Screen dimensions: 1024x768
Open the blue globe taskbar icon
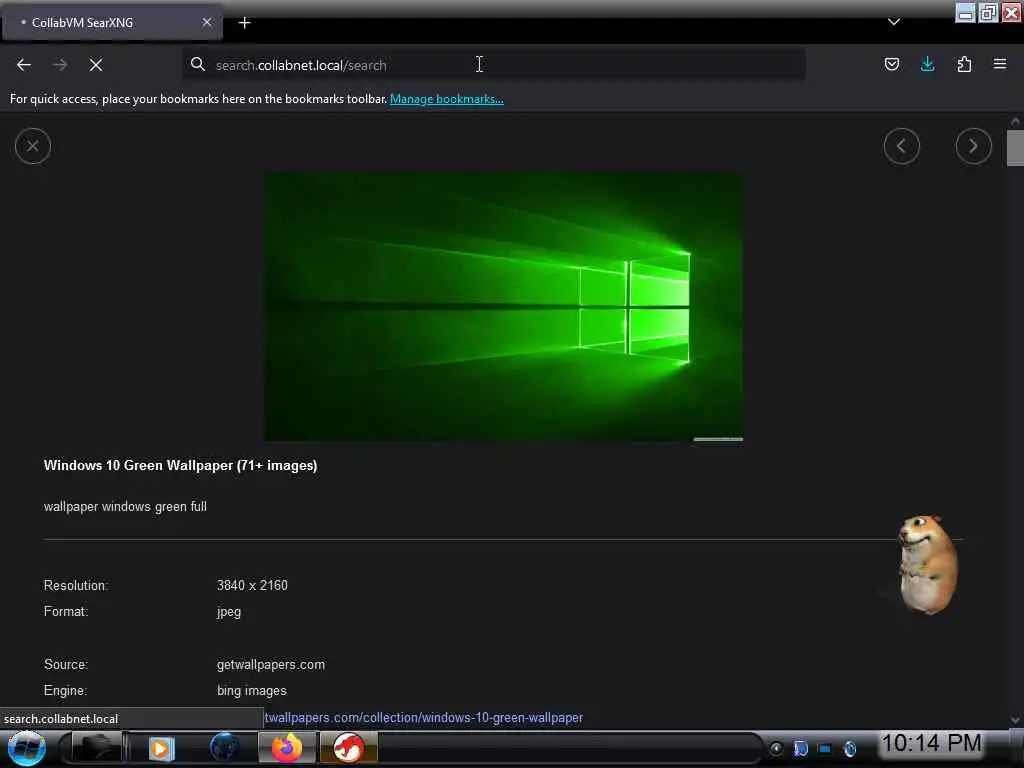[223, 747]
